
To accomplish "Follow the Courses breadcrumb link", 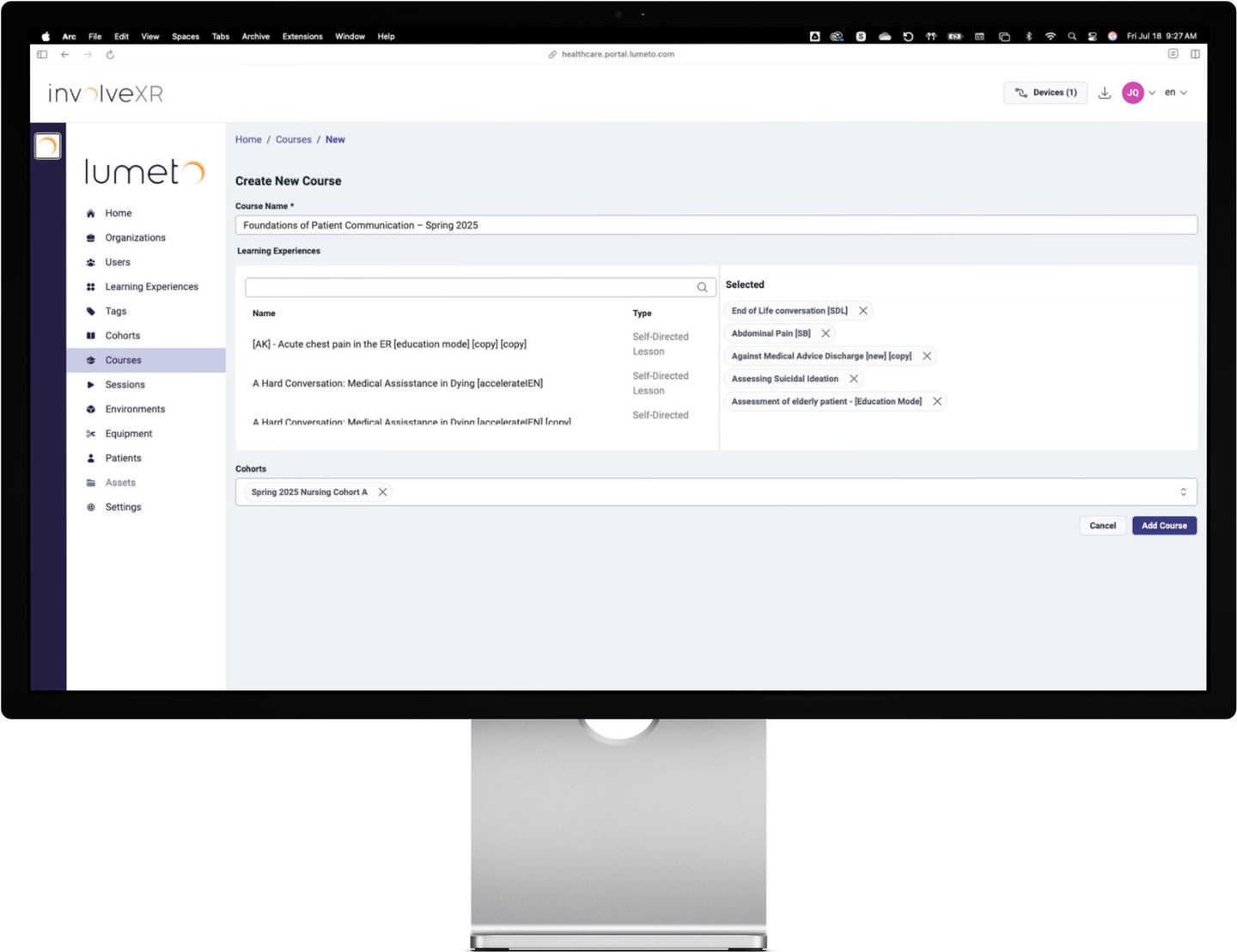I will [x=294, y=139].
